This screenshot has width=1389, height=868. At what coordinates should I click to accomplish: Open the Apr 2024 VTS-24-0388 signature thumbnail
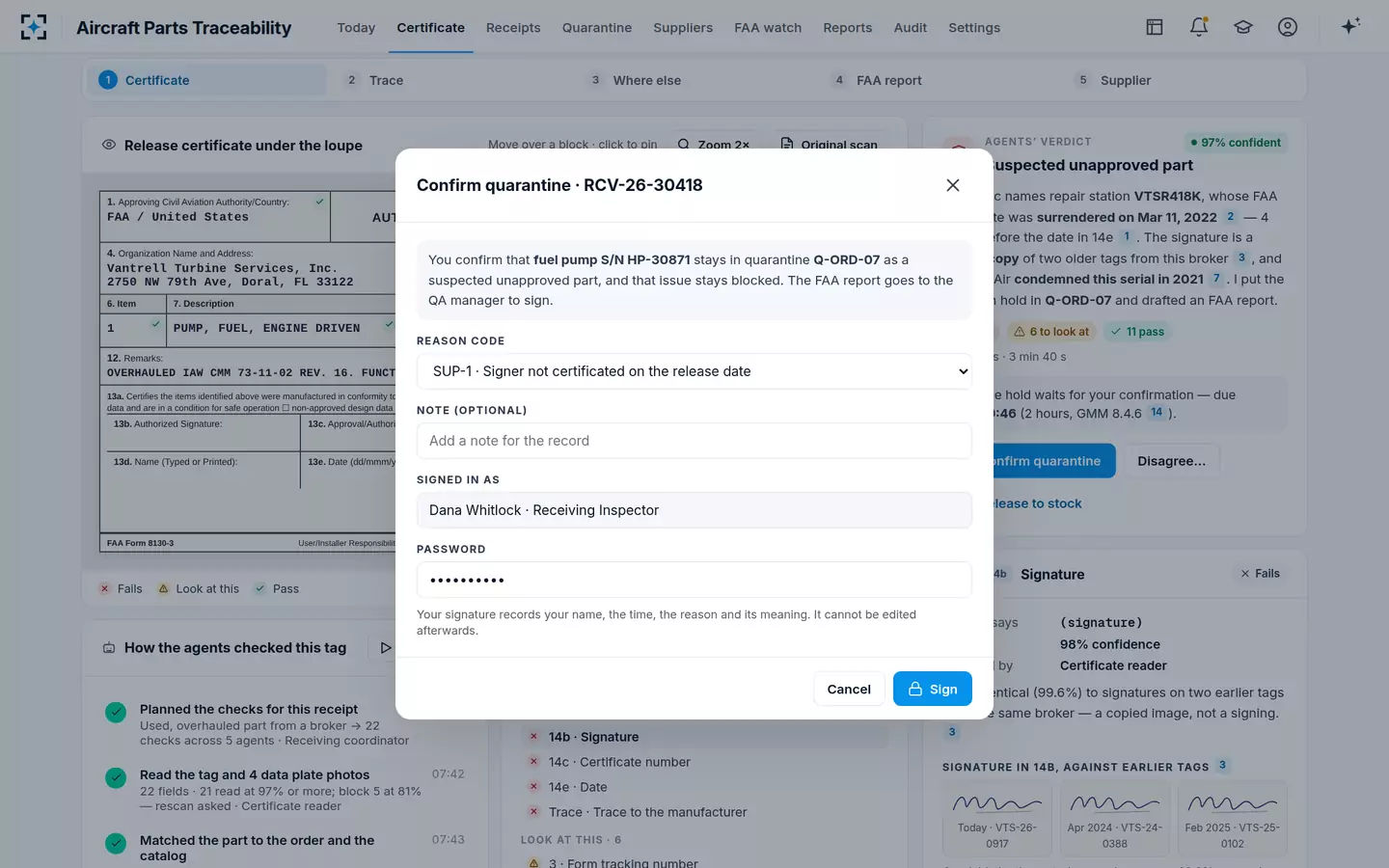pos(1115,819)
